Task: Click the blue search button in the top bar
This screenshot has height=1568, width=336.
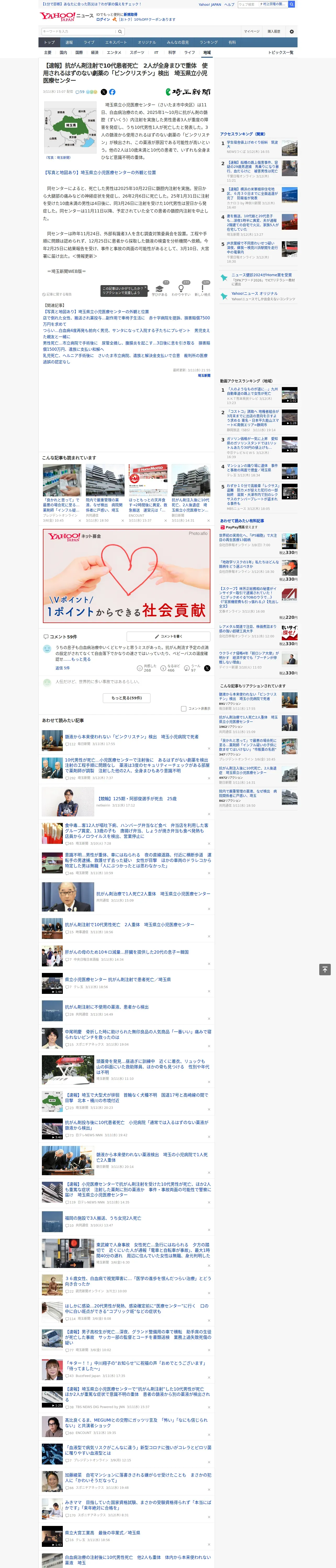Action: tap(292, 4)
